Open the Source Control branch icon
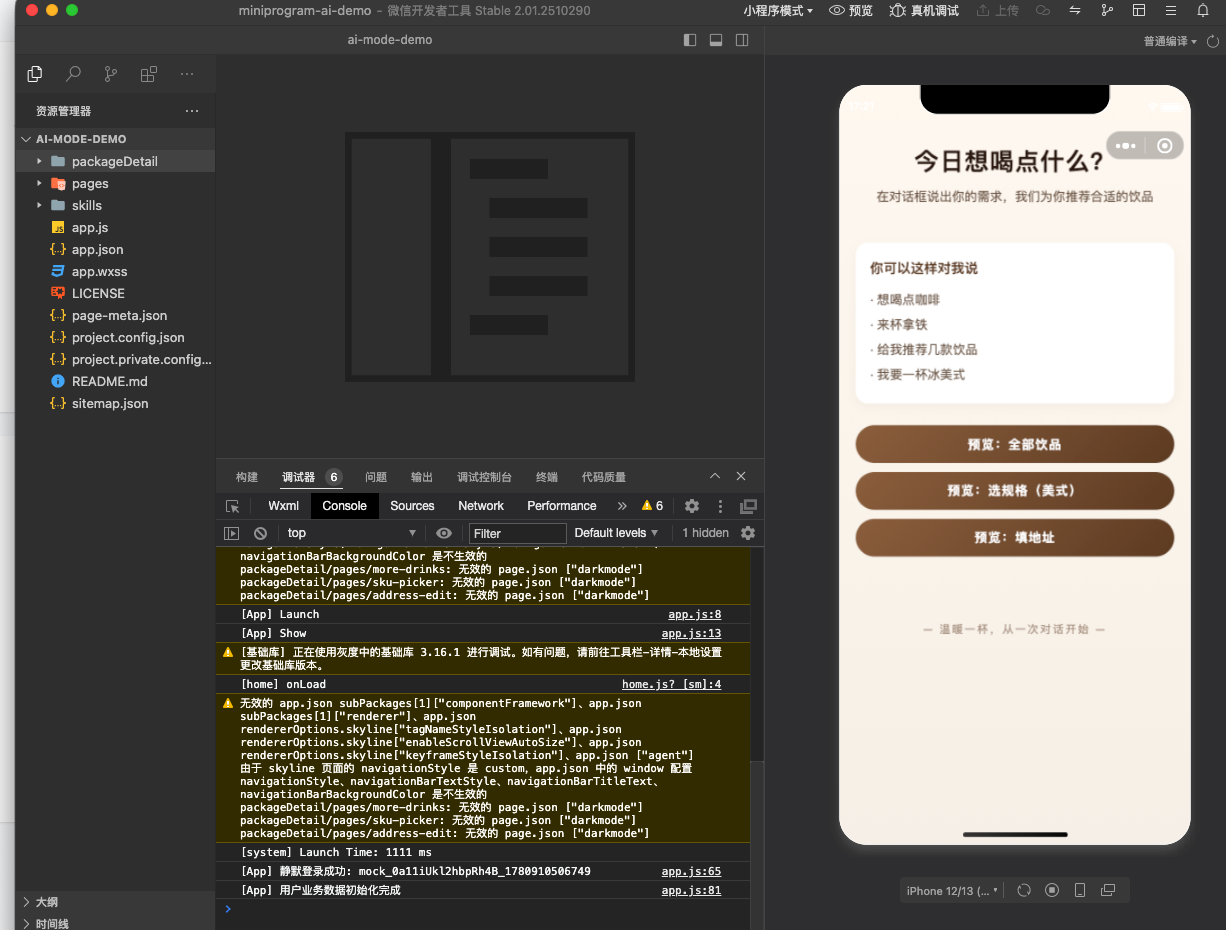This screenshot has height=930, width=1226. coord(111,74)
